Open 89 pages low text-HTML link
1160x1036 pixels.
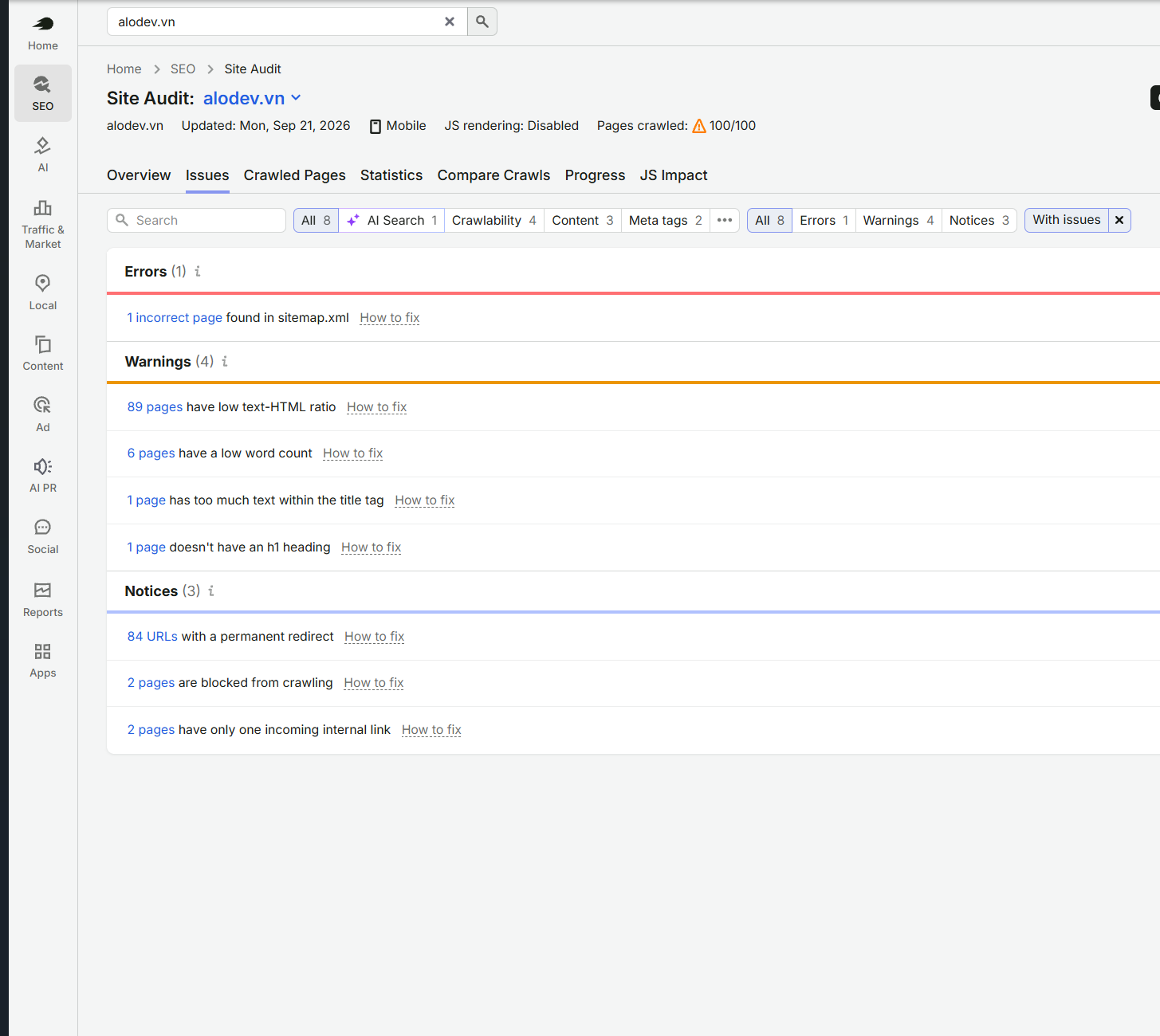[155, 406]
